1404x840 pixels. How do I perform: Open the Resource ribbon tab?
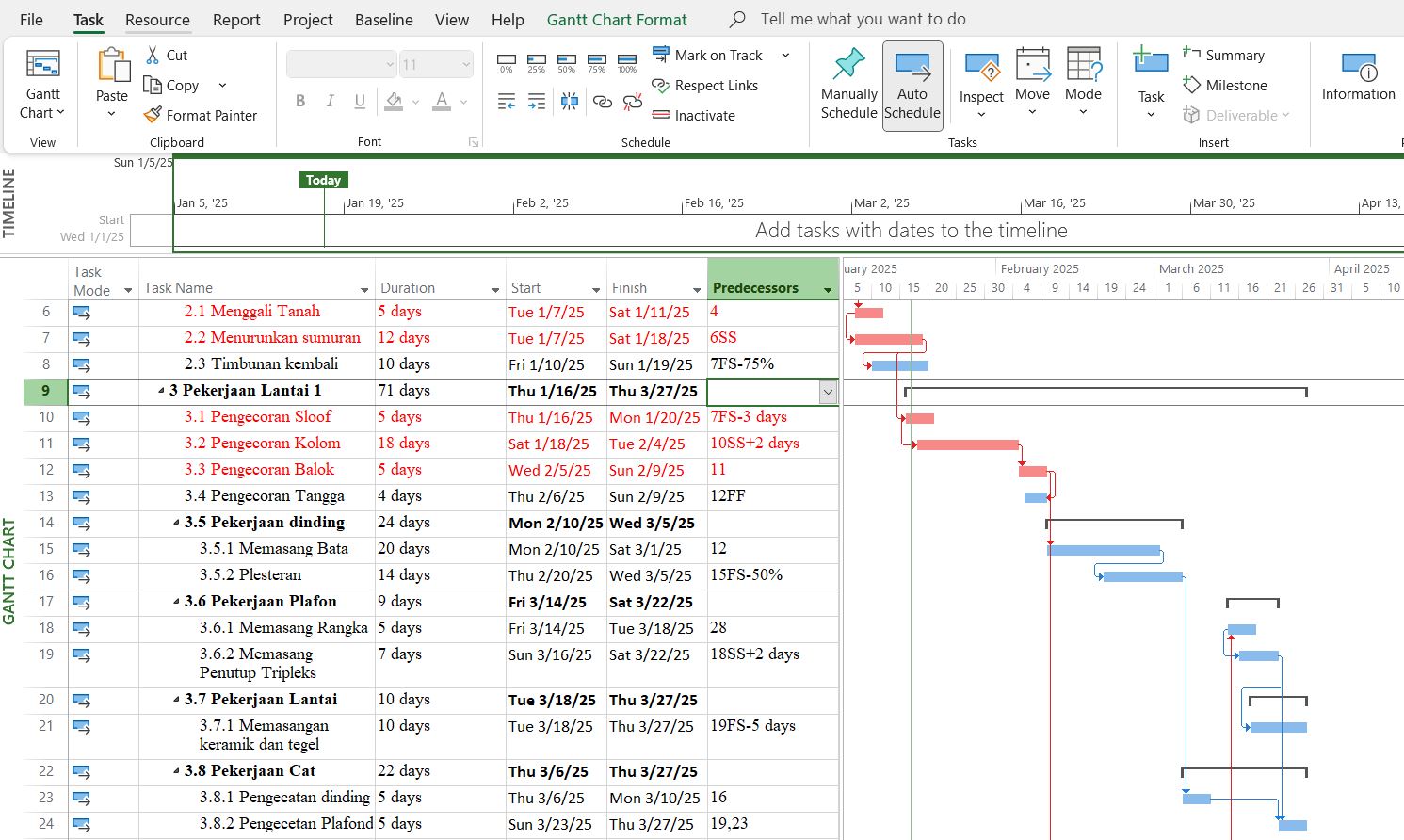pos(157,20)
